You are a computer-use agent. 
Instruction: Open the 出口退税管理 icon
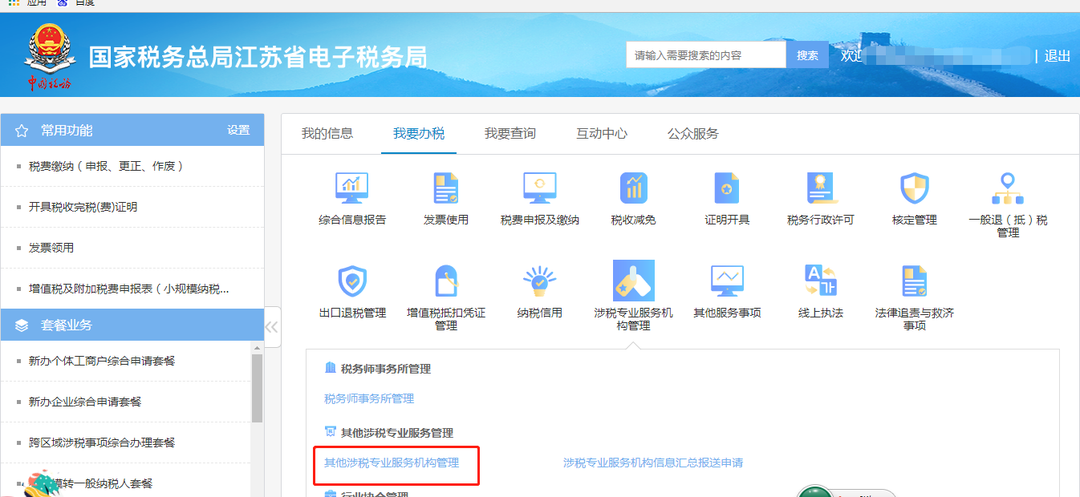click(x=352, y=281)
